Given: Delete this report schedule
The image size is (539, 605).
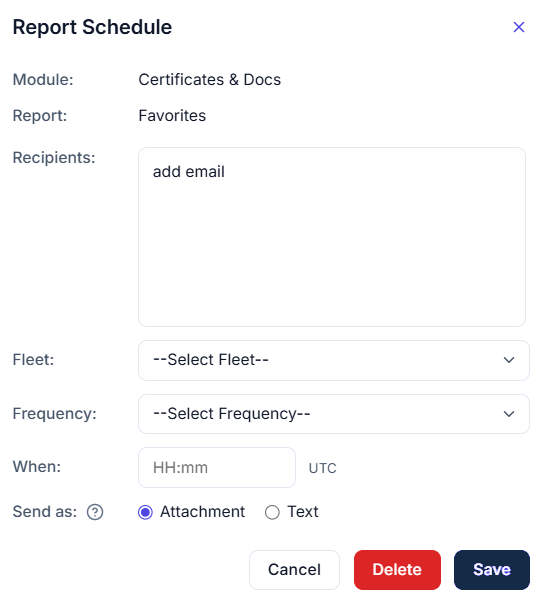Looking at the screenshot, I should [x=397, y=570].
